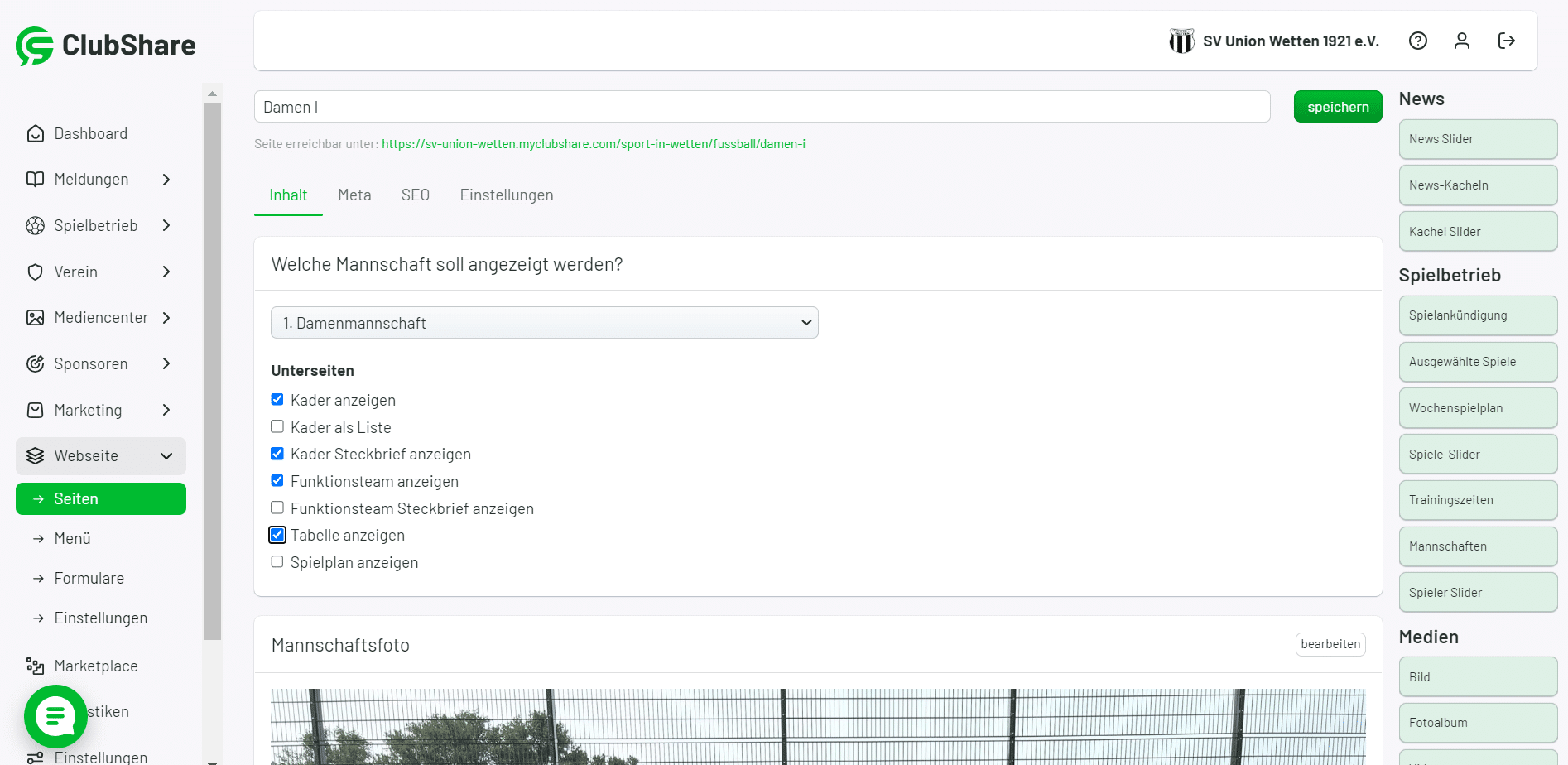Open Seiten in the sidebar
The height and width of the screenshot is (765, 1568).
point(101,499)
